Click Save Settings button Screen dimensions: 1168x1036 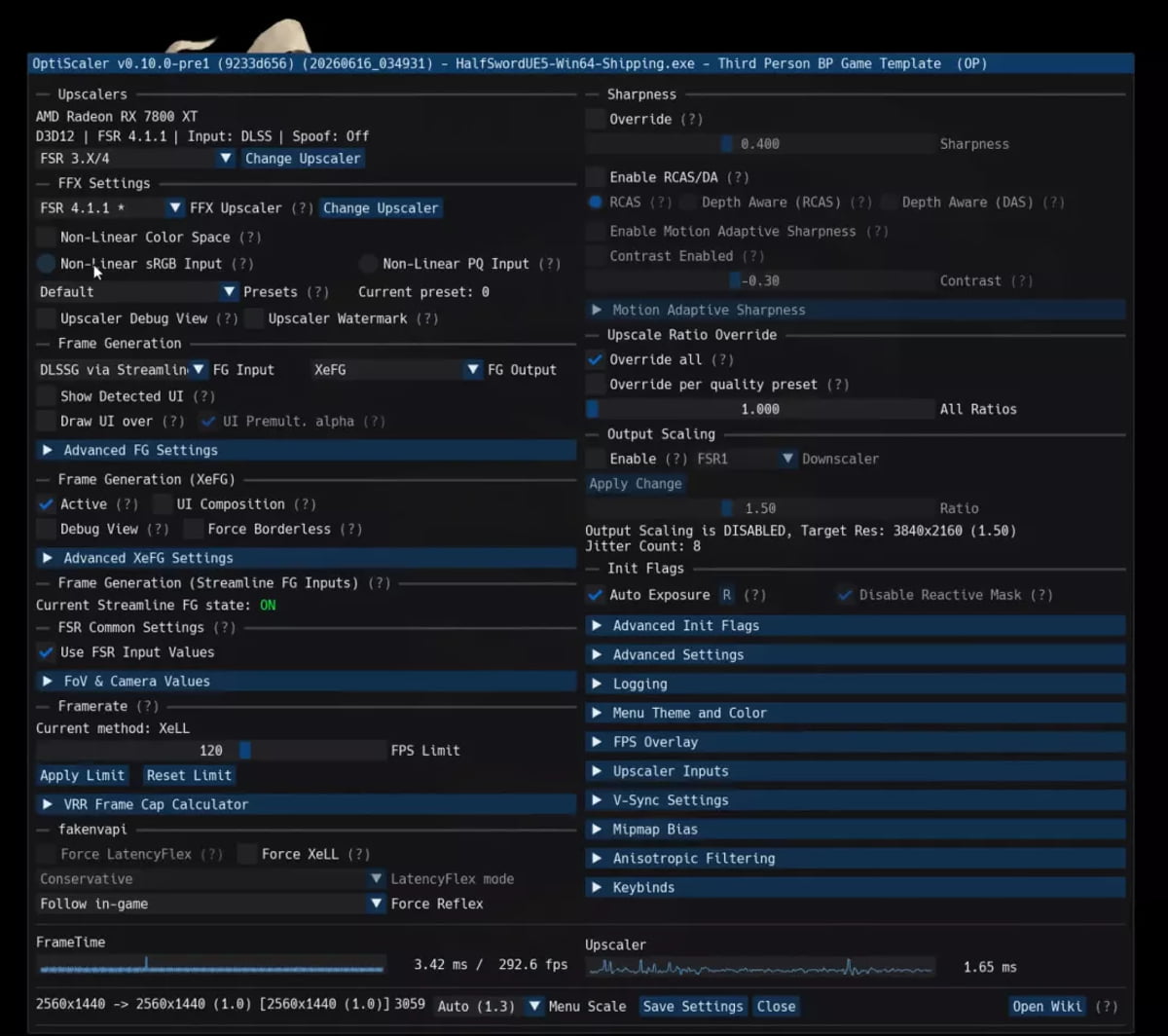coord(693,1006)
